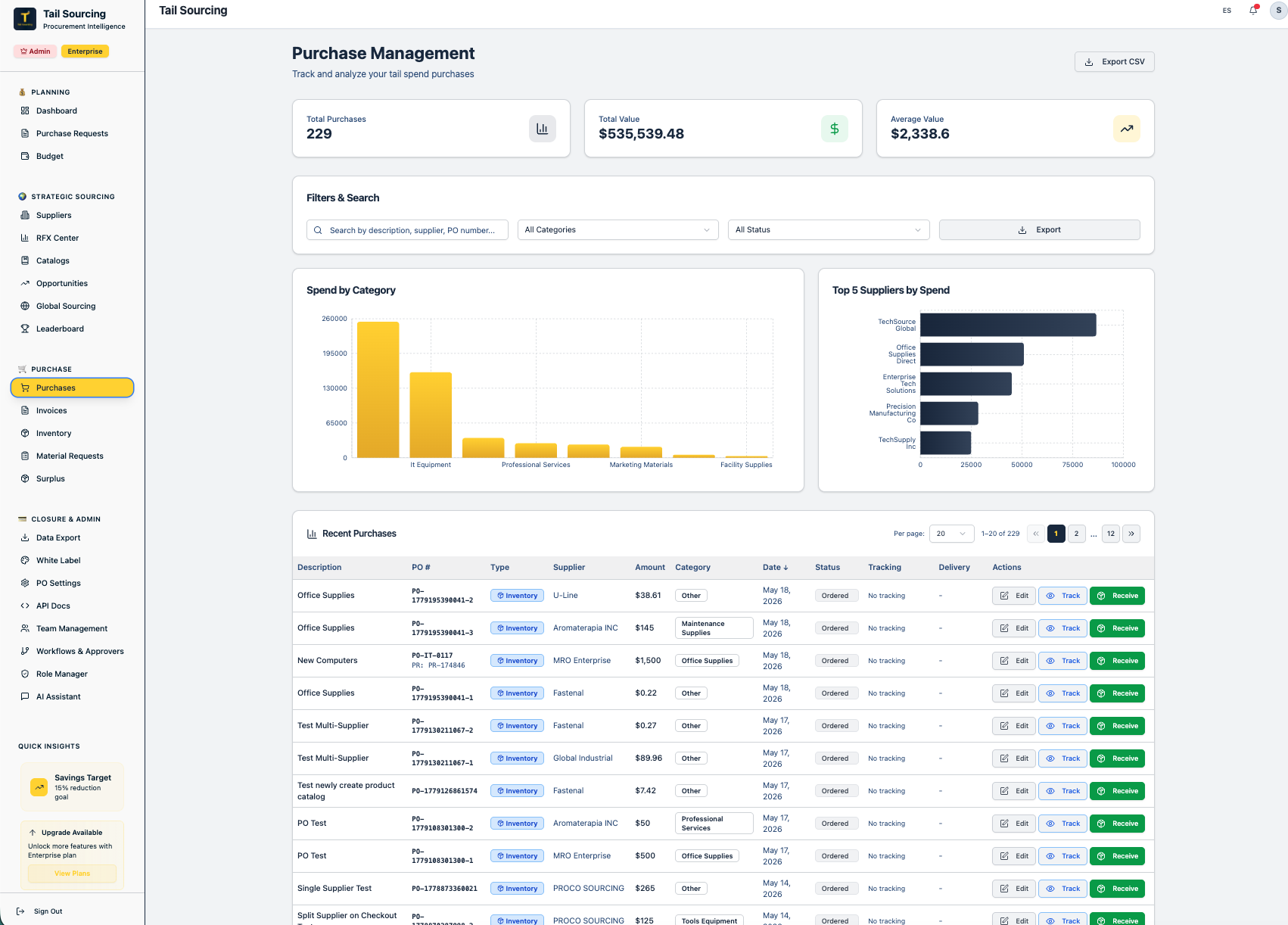The image size is (1288, 925).
Task: Track the Global Industrial order
Action: pos(1062,758)
